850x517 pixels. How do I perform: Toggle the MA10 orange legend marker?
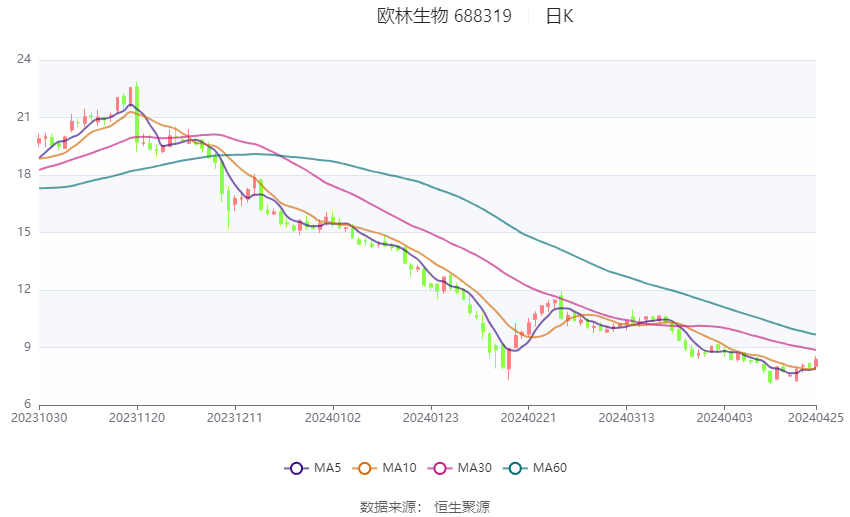364,468
